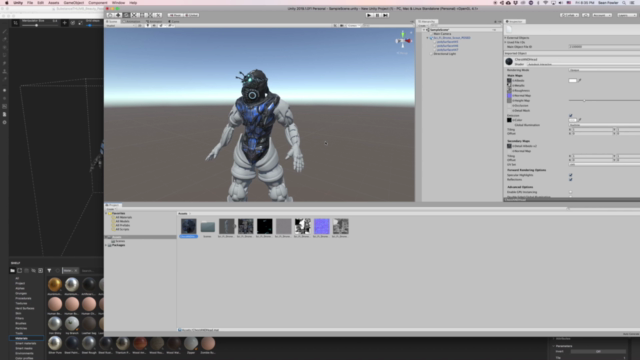This screenshot has height=360, width=640.
Task: Open the scene Gizmos dropdown
Action: (x=353, y=25)
